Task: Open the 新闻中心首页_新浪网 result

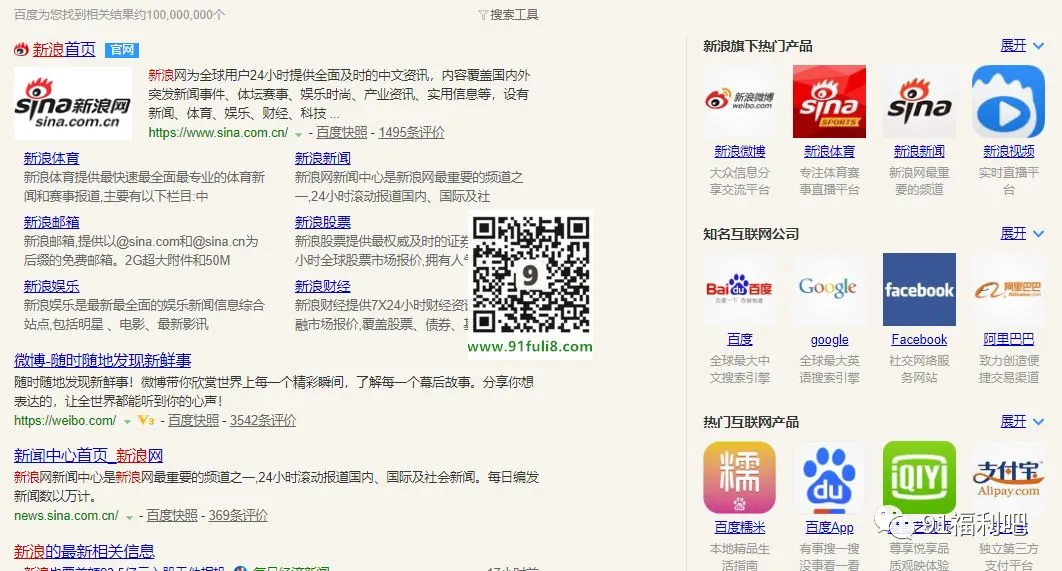Action: tap(88, 455)
